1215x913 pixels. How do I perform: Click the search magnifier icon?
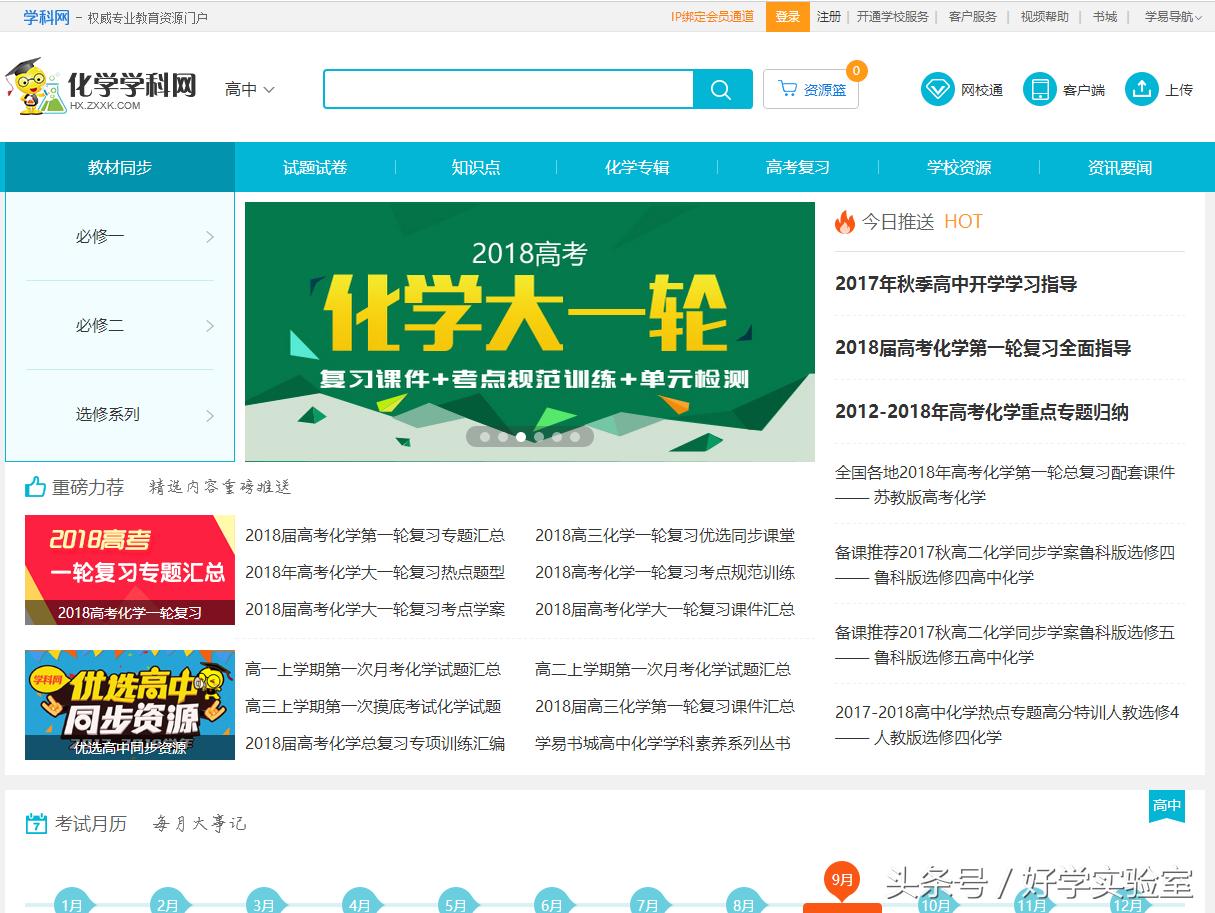coord(722,89)
